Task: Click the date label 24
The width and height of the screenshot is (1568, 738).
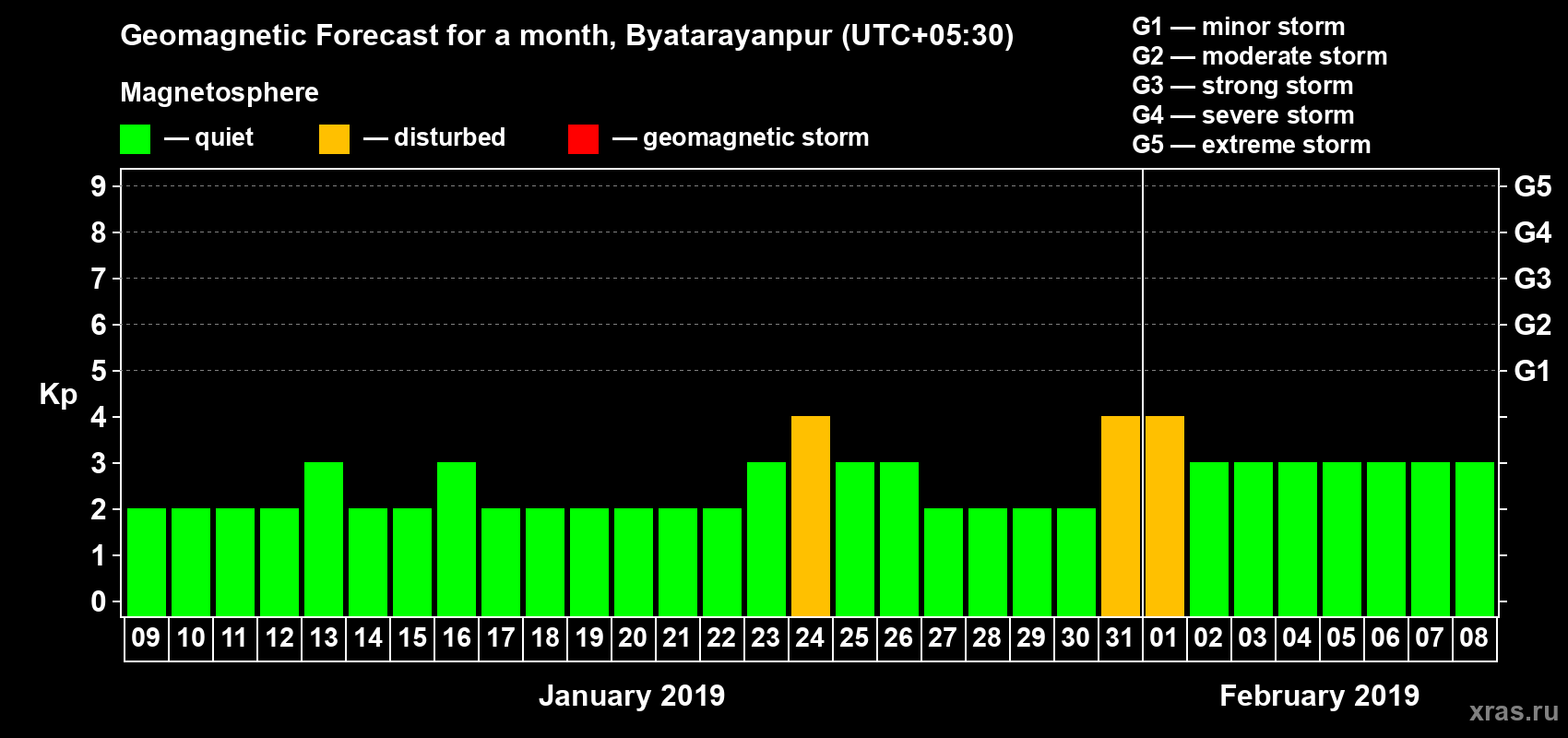Action: [x=810, y=637]
